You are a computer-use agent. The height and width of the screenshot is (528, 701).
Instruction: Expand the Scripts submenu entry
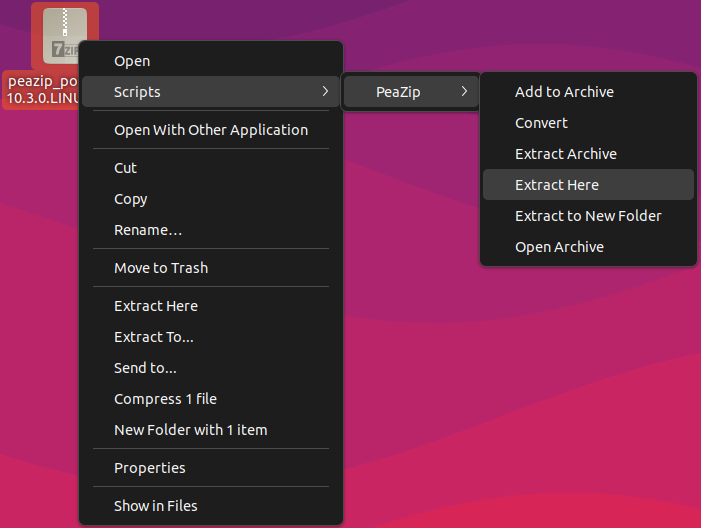[x=211, y=92]
